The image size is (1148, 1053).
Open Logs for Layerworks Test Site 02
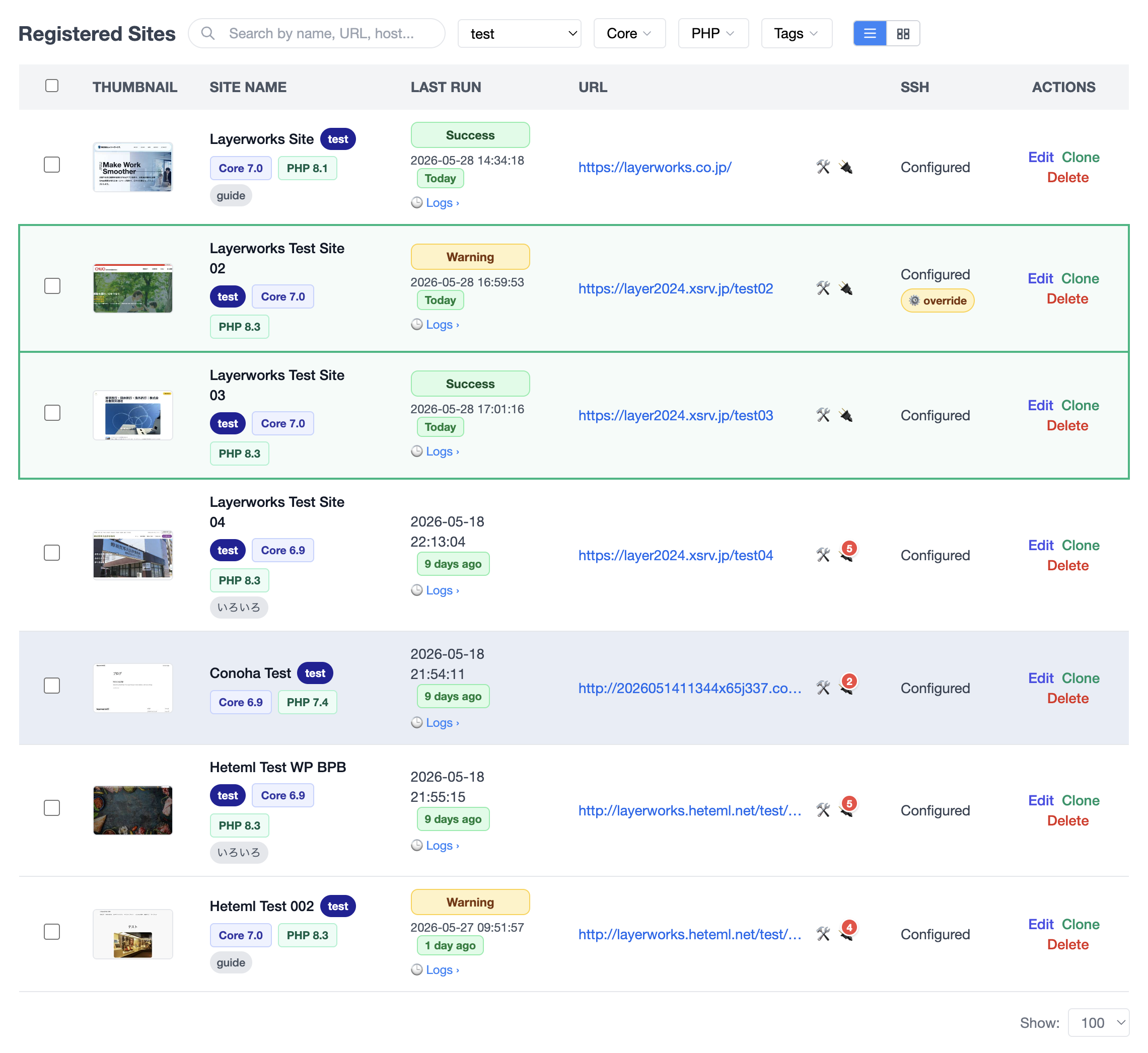pos(436,324)
